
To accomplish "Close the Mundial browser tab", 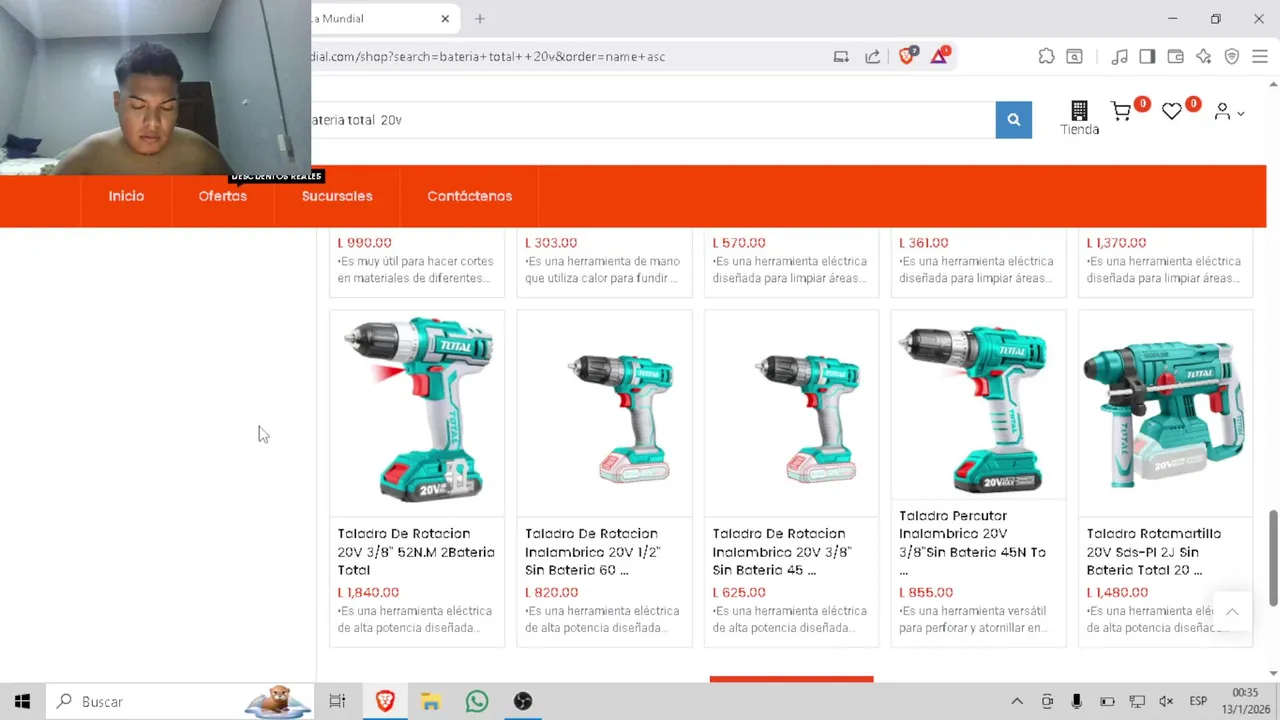I will pyautogui.click(x=445, y=18).
